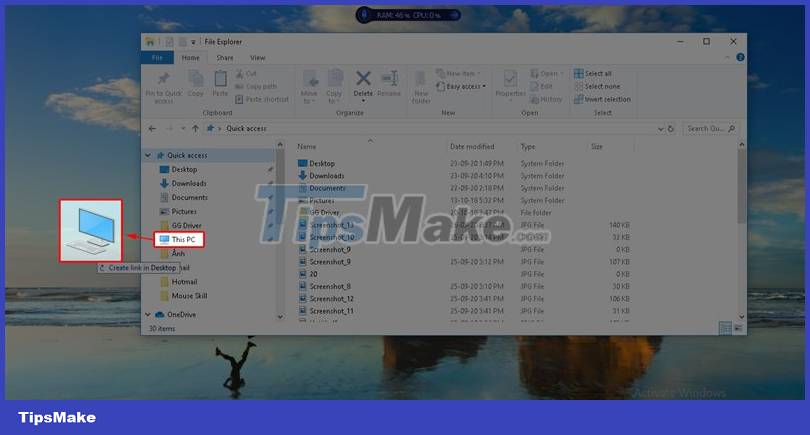Open the New item dropdown

tap(458, 74)
